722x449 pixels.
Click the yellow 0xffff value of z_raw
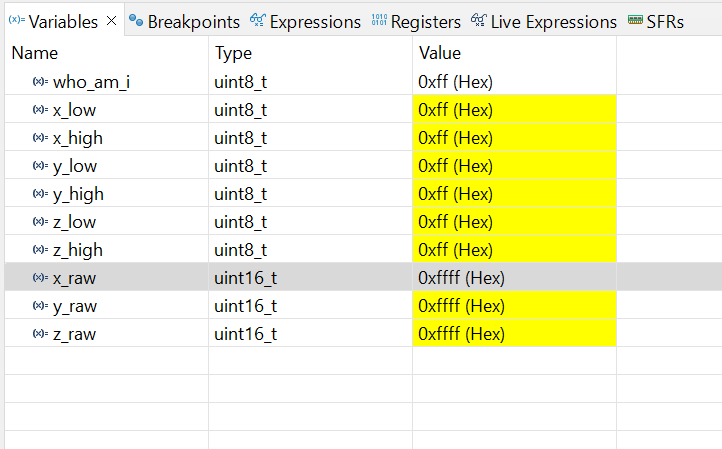coord(460,334)
